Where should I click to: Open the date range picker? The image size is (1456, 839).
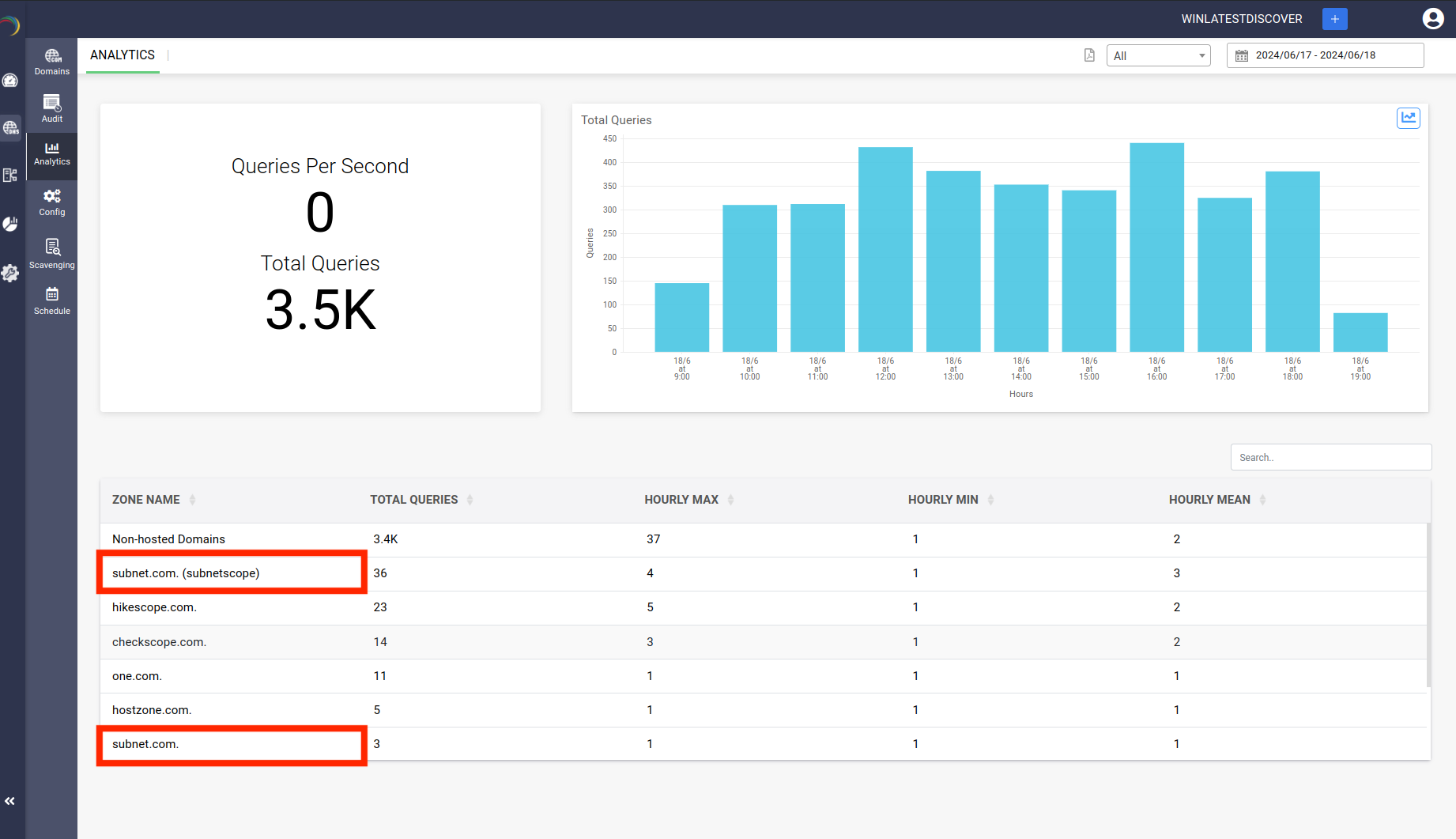click(x=1325, y=55)
